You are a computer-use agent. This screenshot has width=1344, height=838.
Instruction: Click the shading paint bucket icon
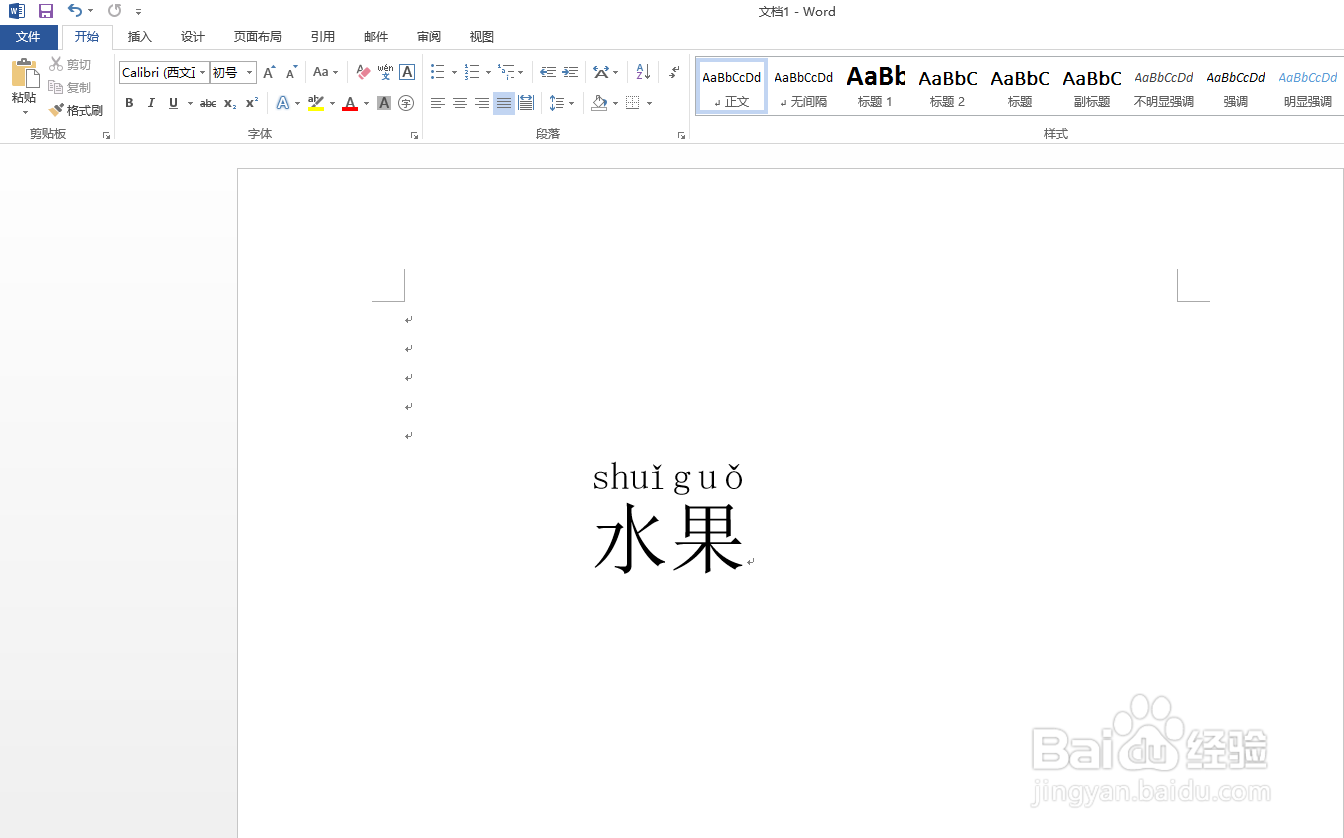tap(599, 103)
